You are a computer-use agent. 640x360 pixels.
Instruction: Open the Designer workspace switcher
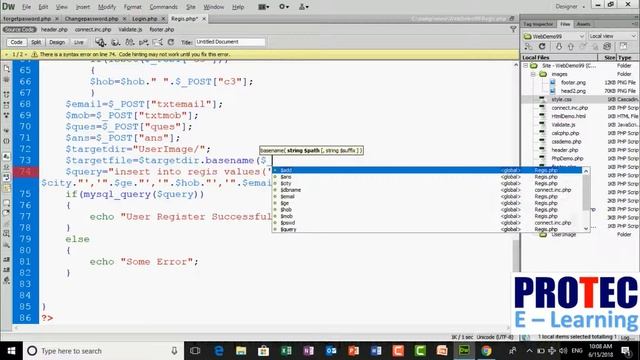570,7
